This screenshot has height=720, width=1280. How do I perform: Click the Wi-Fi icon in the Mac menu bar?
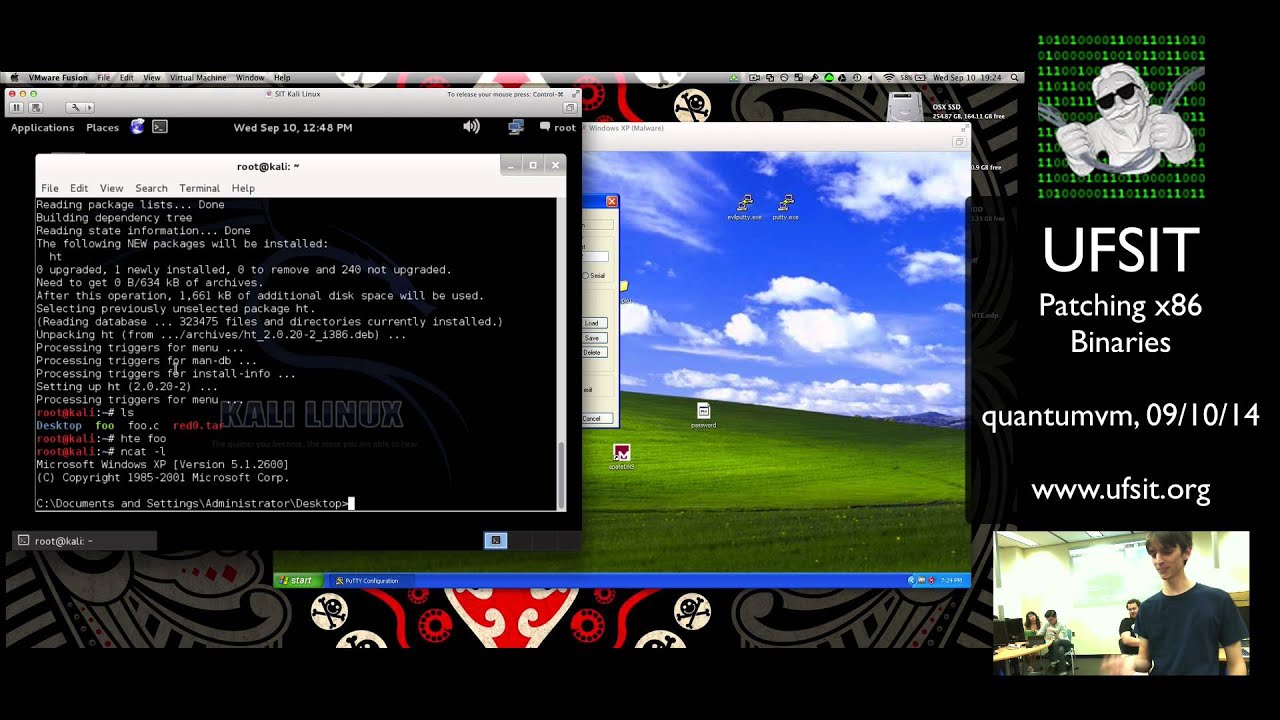click(x=889, y=78)
